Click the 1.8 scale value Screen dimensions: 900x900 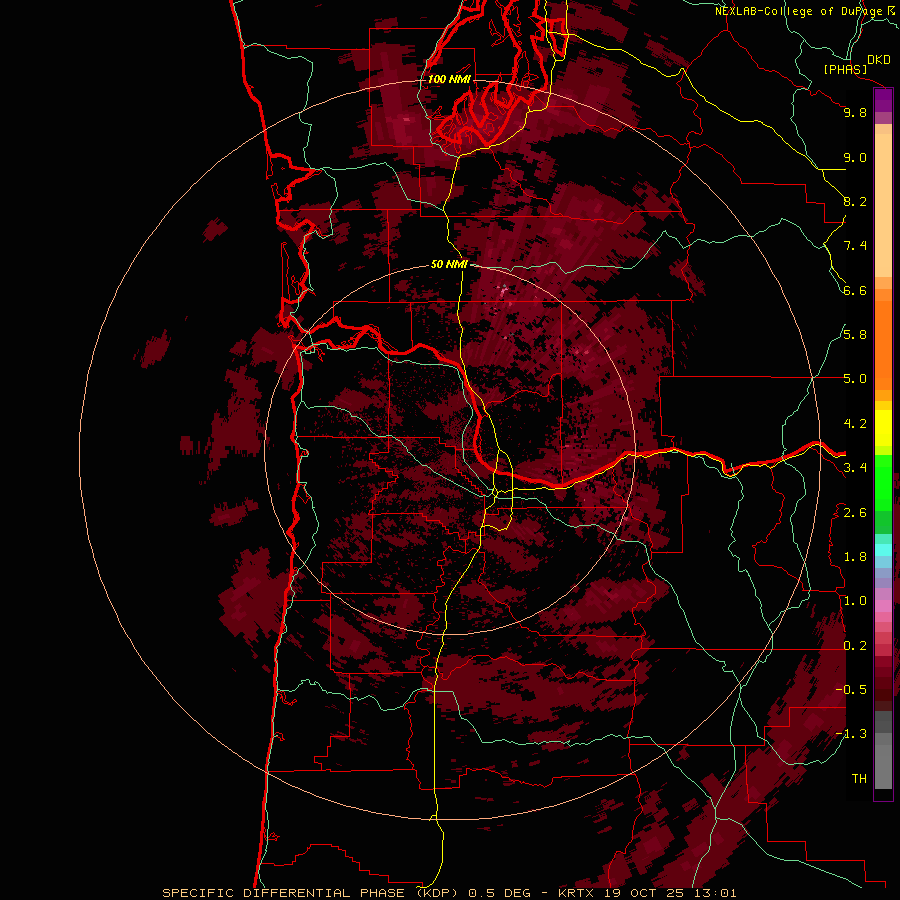point(855,557)
